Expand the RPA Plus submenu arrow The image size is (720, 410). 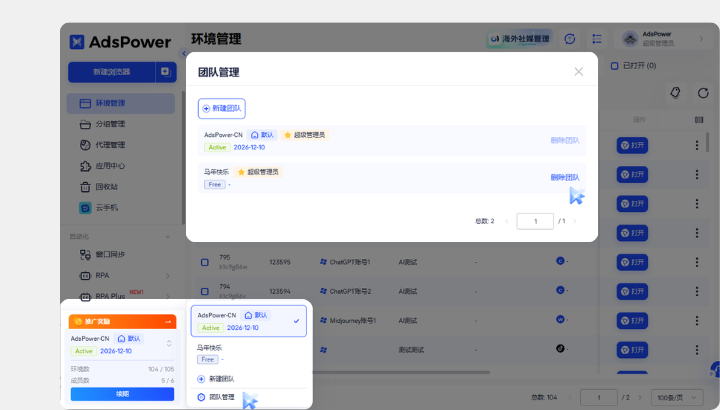point(168,296)
